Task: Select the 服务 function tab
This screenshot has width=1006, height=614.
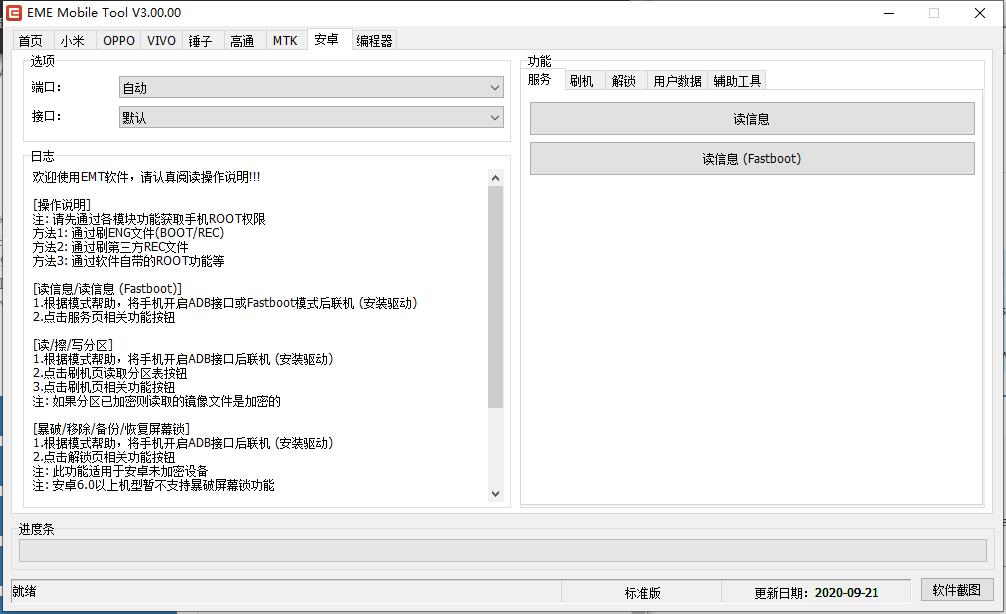Action: pyautogui.click(x=540, y=80)
